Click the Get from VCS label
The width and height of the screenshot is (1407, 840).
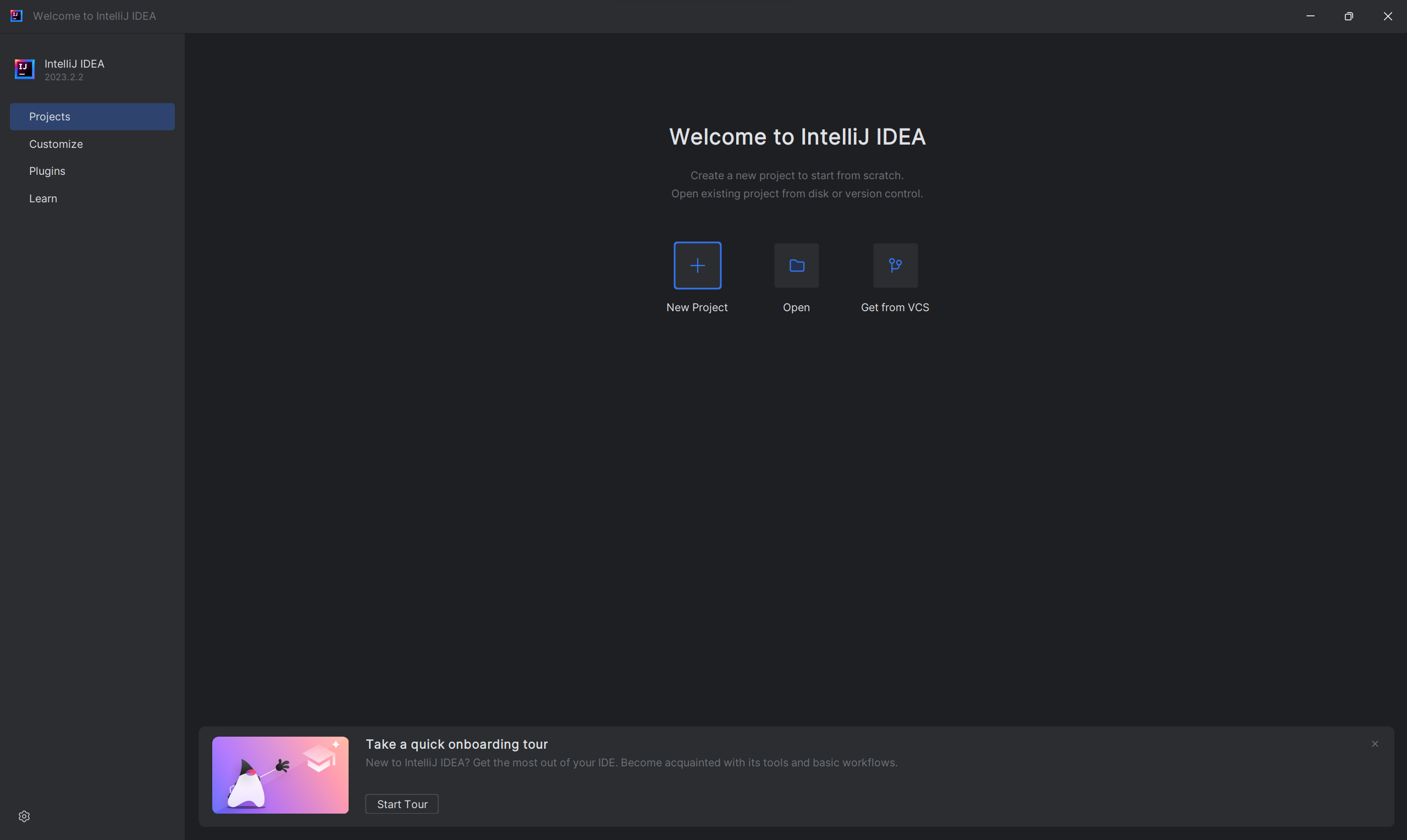(895, 307)
